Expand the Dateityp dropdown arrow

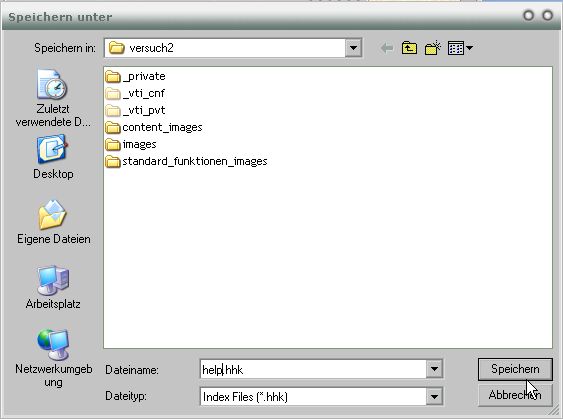(x=434, y=397)
